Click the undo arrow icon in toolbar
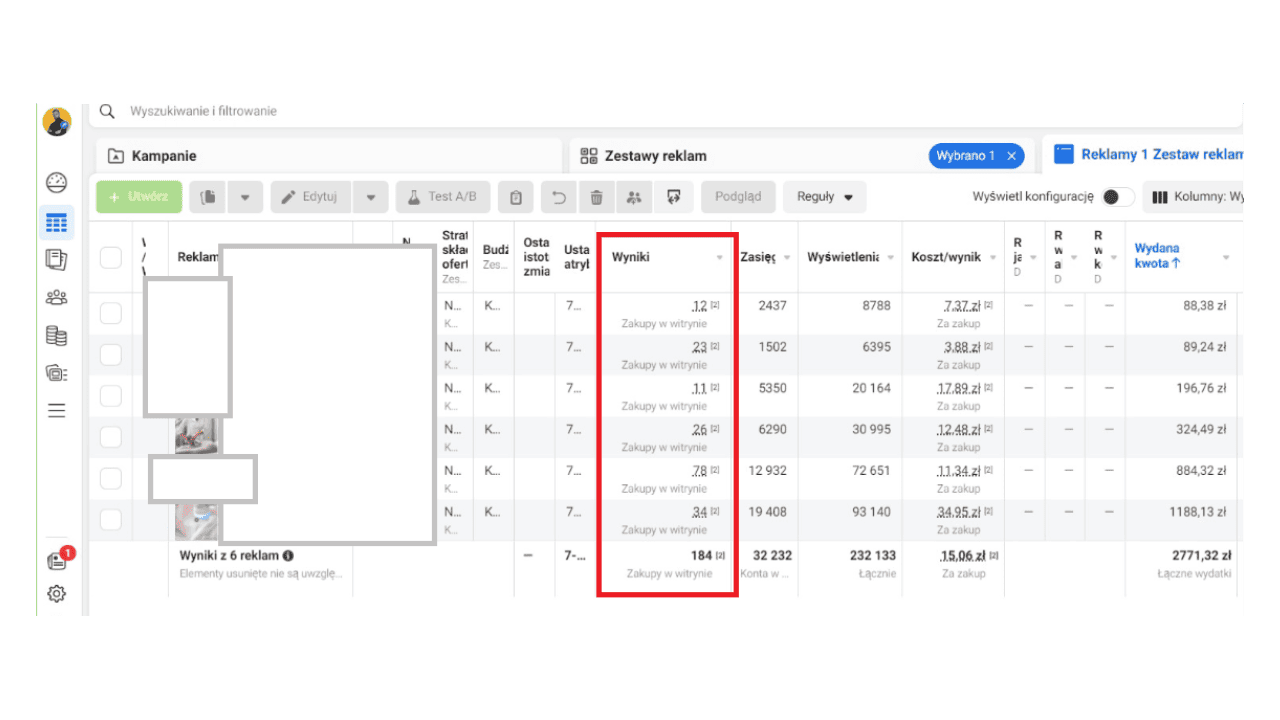The width and height of the screenshot is (1280, 720). point(559,197)
